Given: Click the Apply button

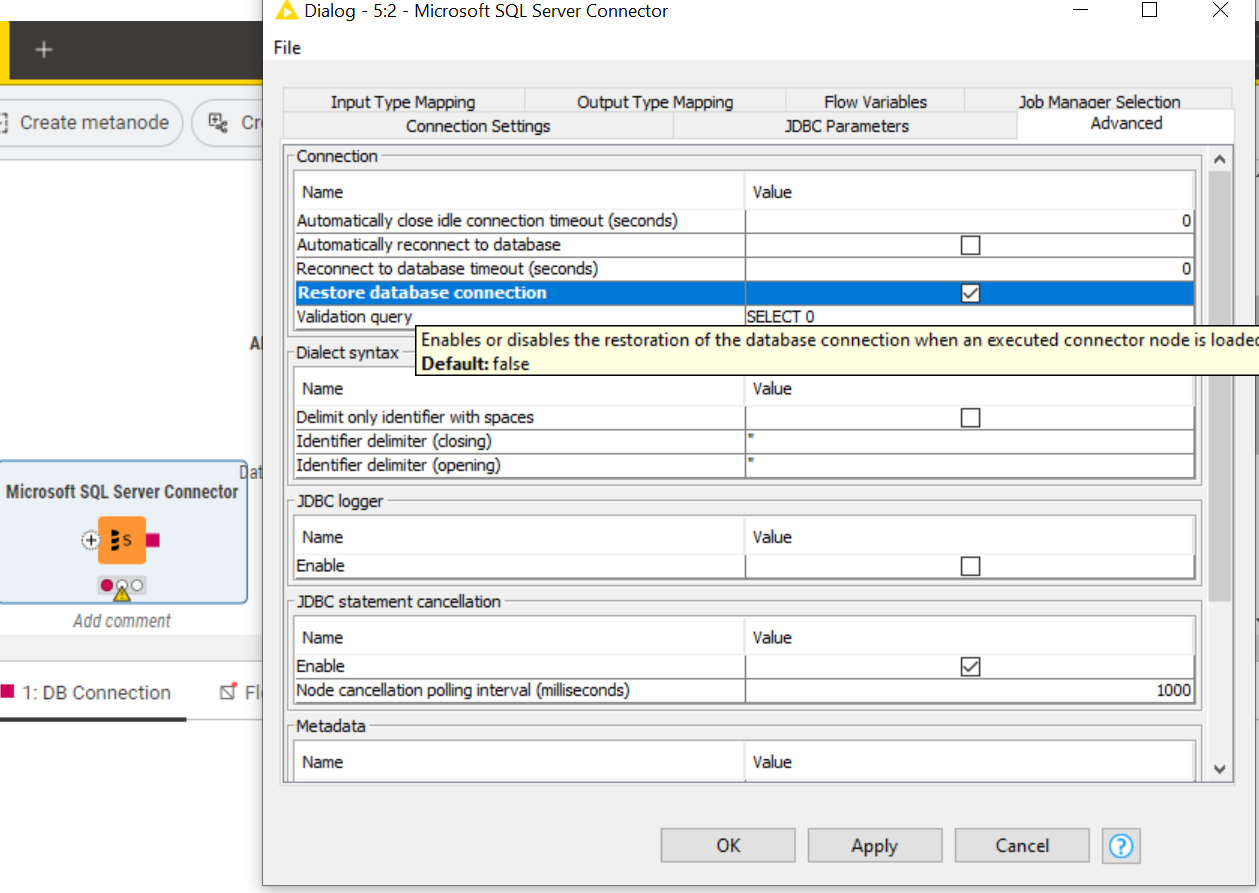Looking at the screenshot, I should coord(875,846).
